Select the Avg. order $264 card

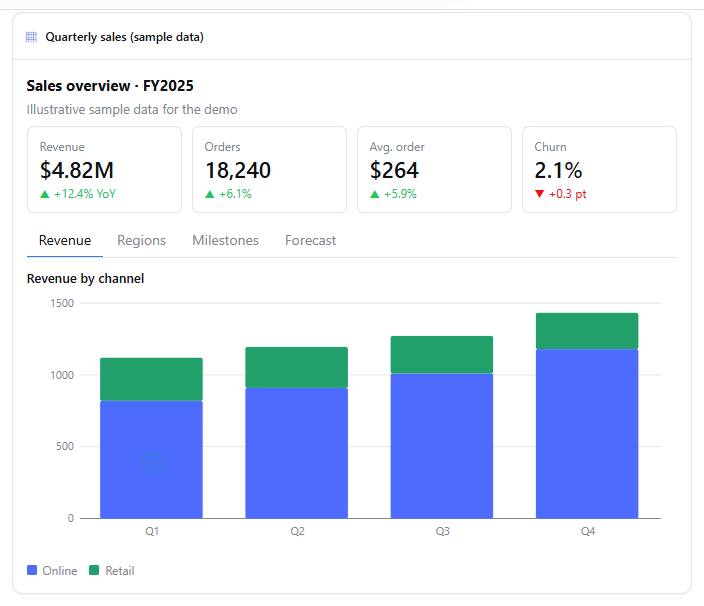click(x=434, y=169)
